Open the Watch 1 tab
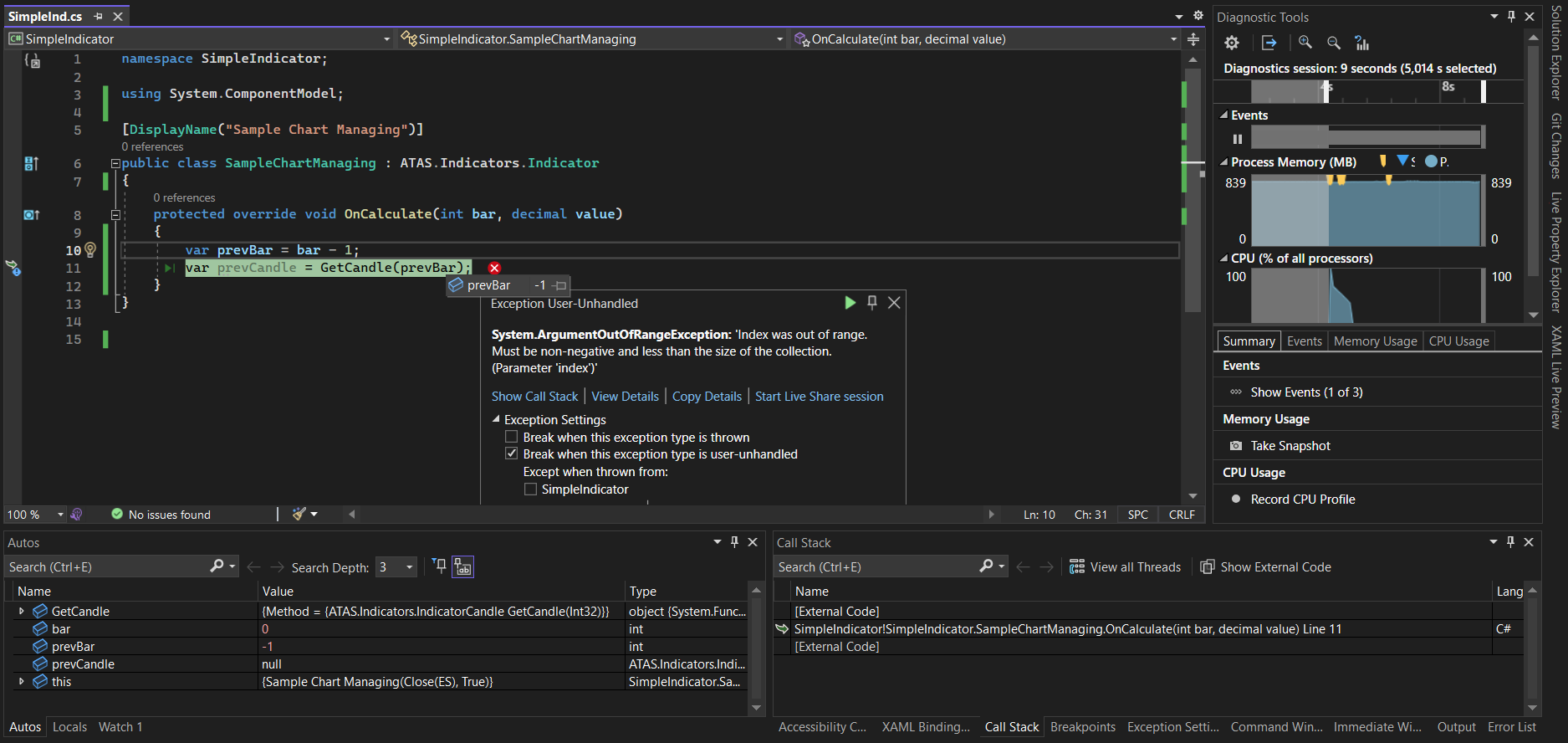This screenshot has height=743, width=1568. pos(120,726)
